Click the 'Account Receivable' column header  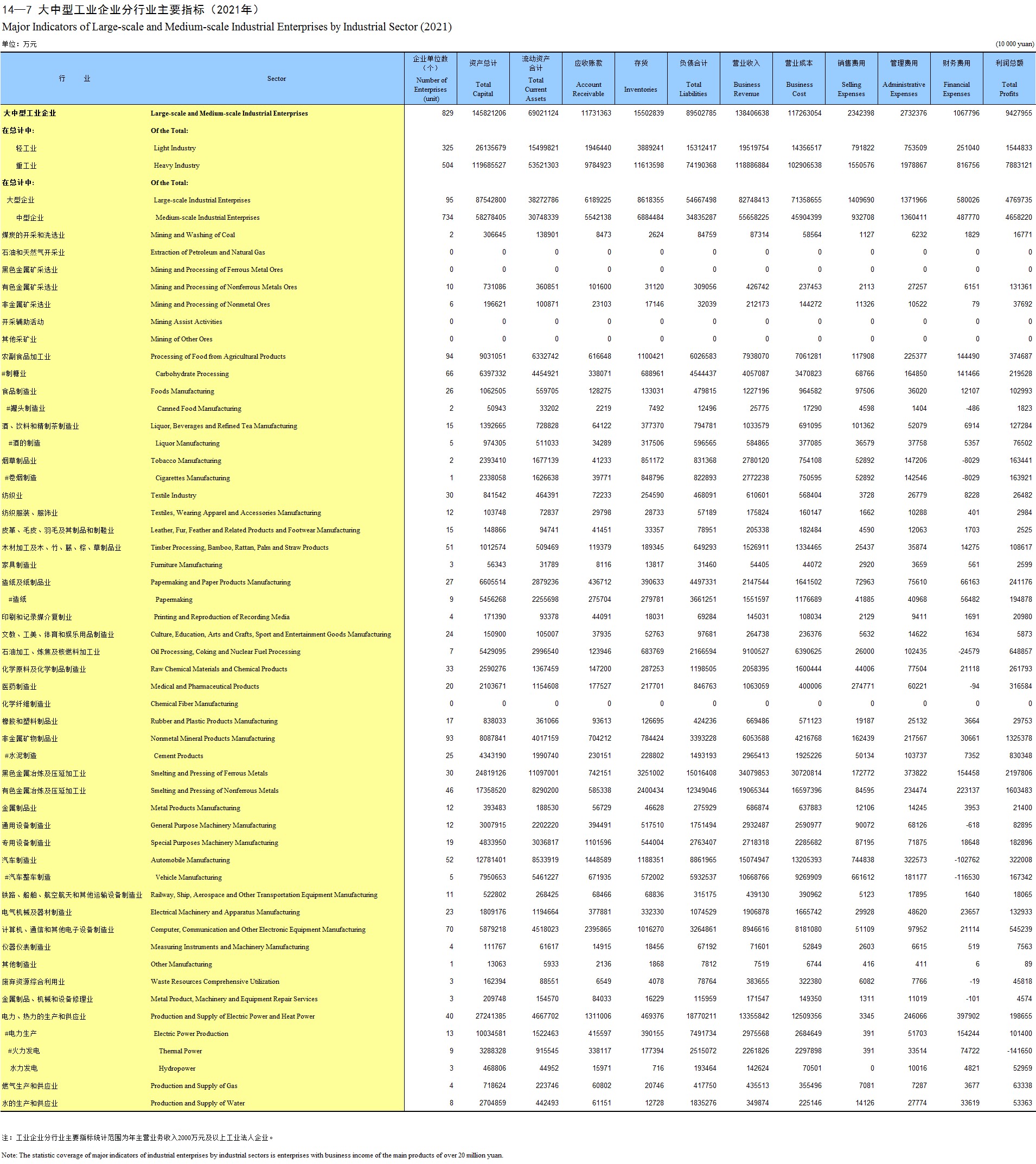pyautogui.click(x=589, y=79)
